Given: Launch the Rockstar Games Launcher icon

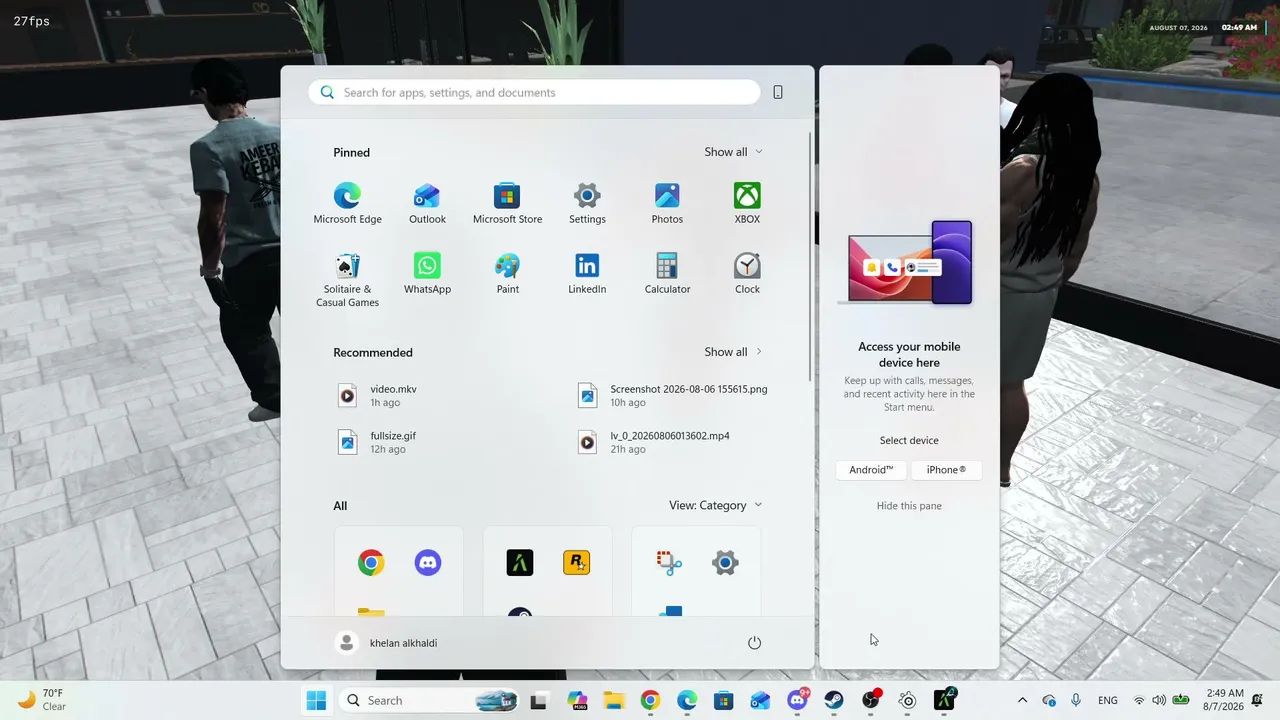Looking at the screenshot, I should click(x=576, y=563).
